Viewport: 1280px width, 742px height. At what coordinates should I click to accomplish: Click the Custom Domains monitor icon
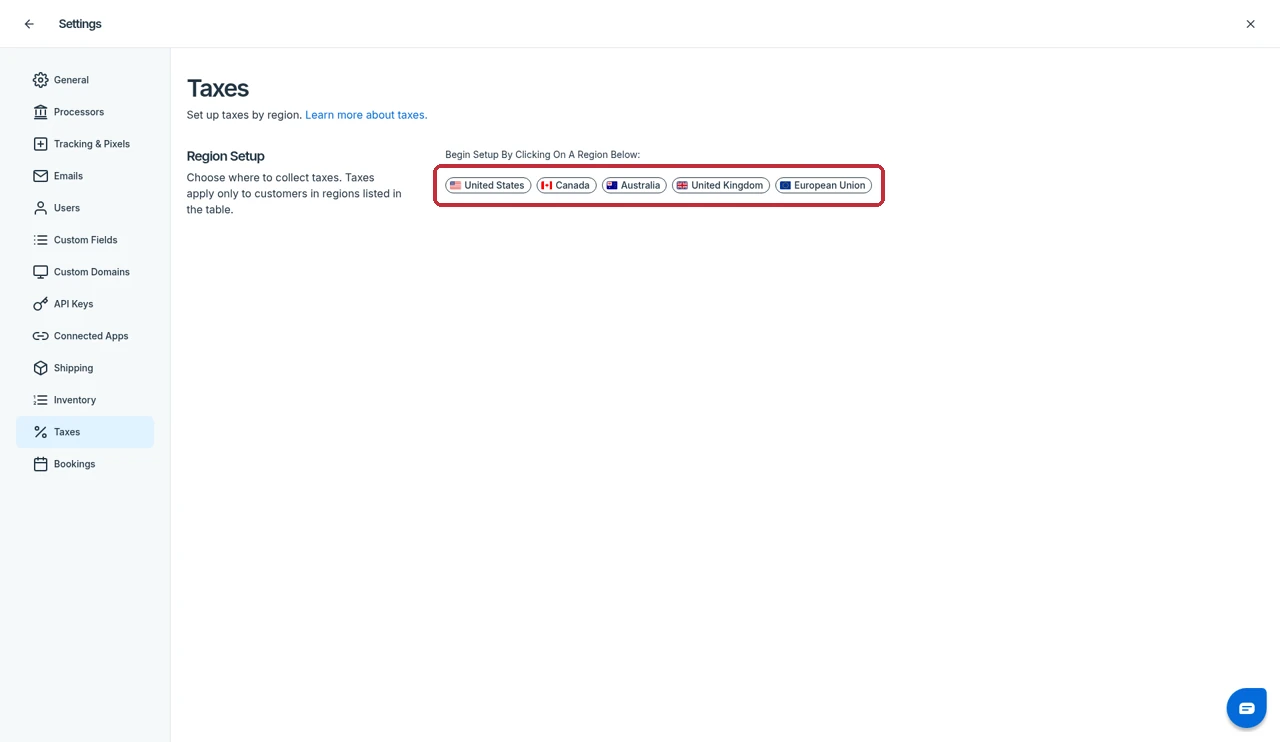coord(40,272)
